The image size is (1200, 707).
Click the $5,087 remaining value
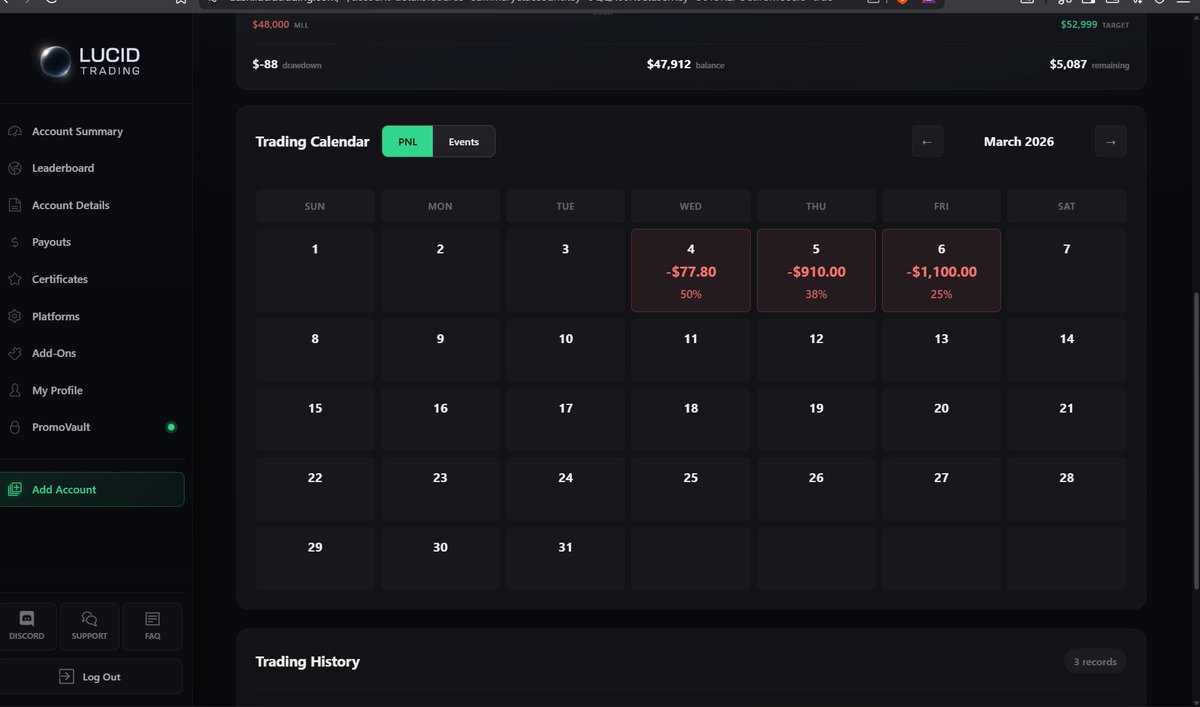click(1068, 65)
